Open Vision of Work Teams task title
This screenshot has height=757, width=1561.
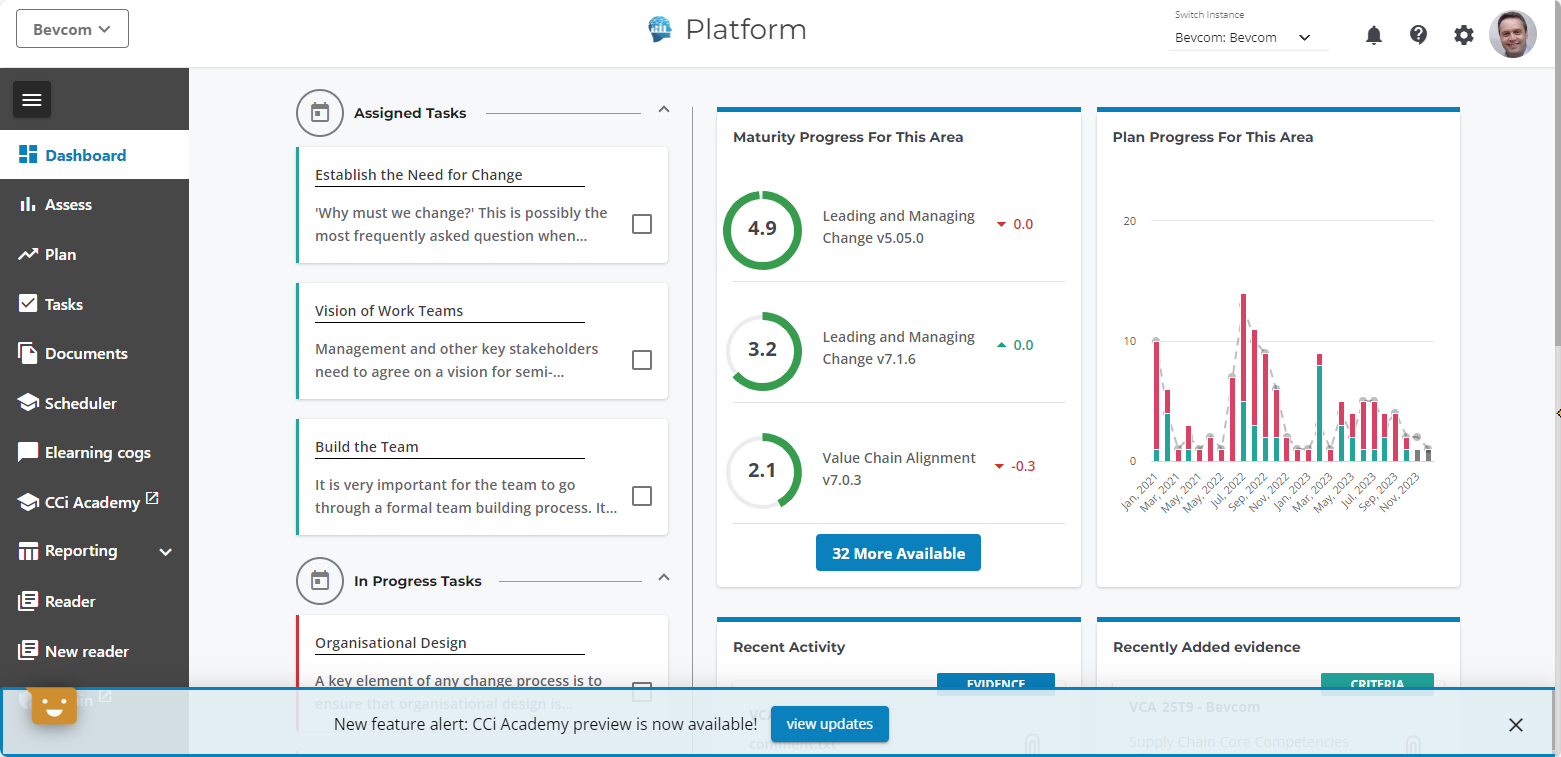(389, 311)
